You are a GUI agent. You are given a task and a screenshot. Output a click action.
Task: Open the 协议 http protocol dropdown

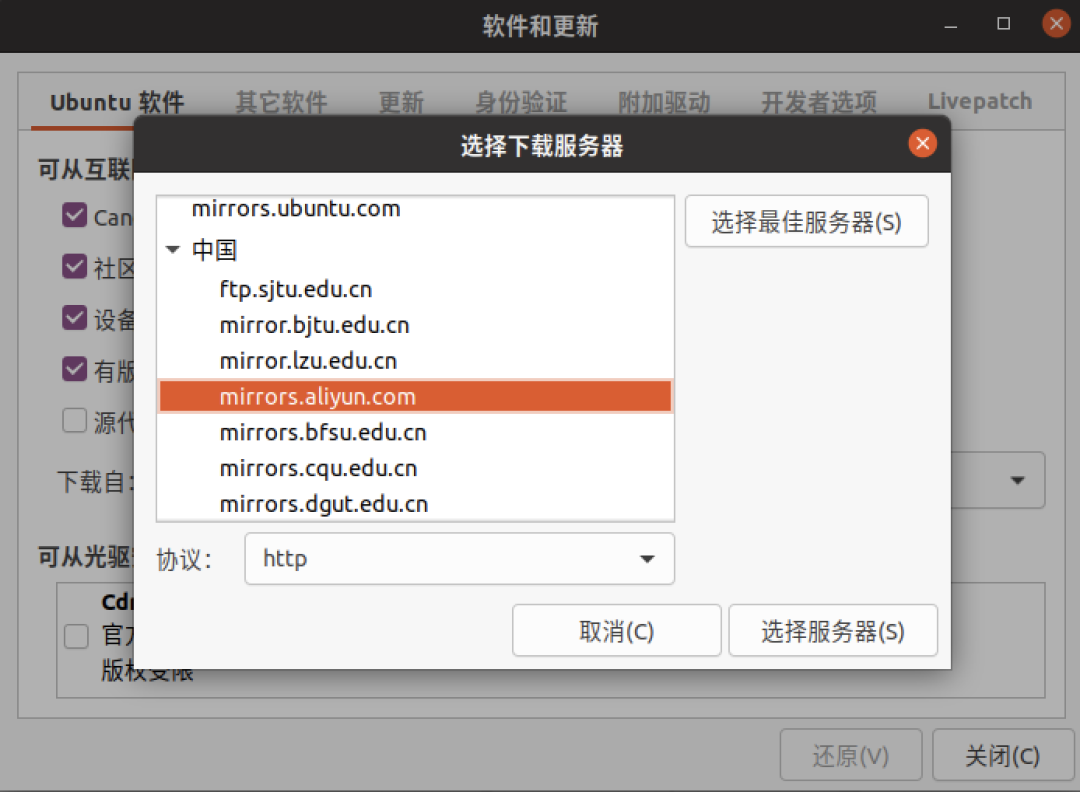pos(459,559)
